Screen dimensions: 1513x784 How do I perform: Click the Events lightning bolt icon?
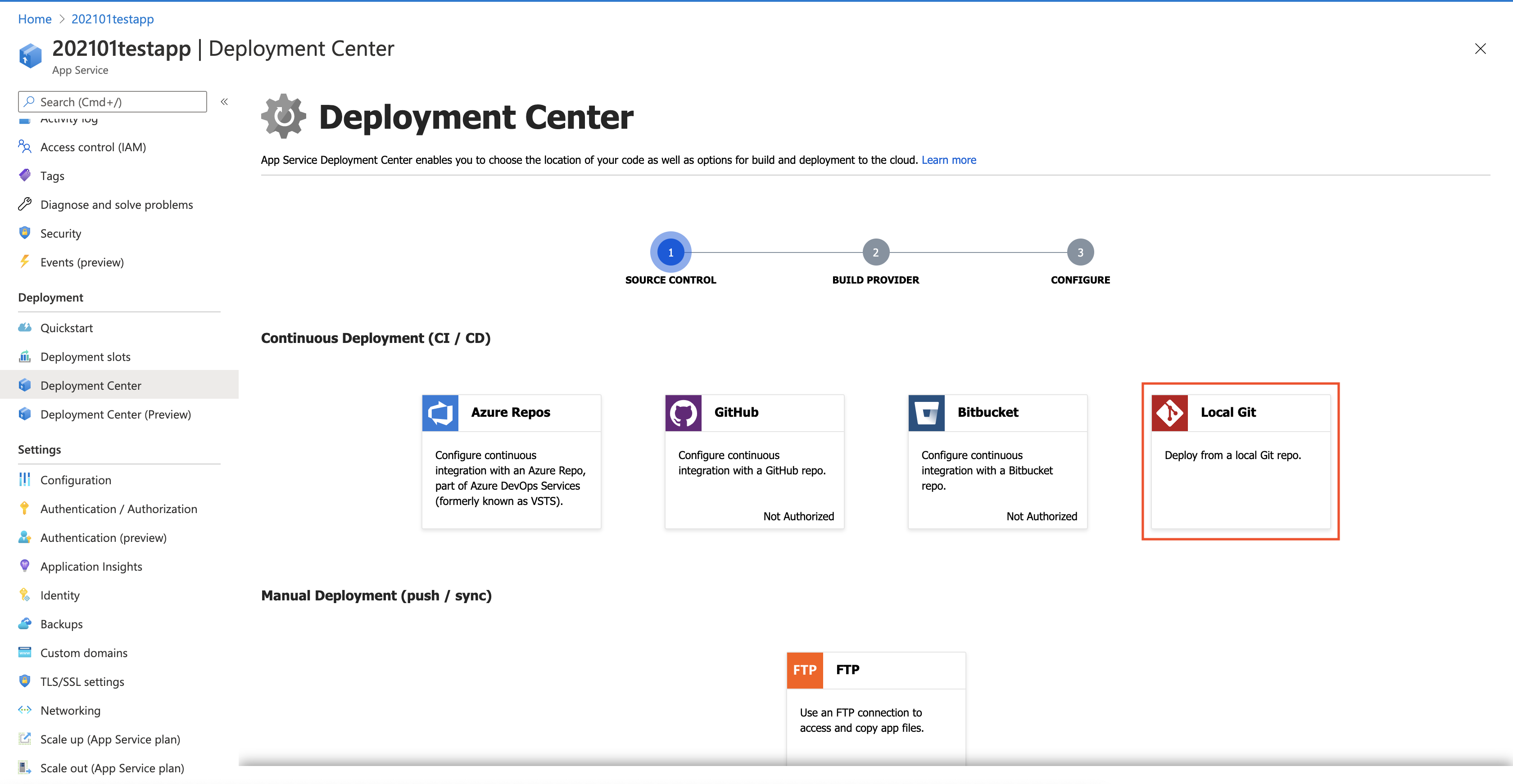click(25, 262)
